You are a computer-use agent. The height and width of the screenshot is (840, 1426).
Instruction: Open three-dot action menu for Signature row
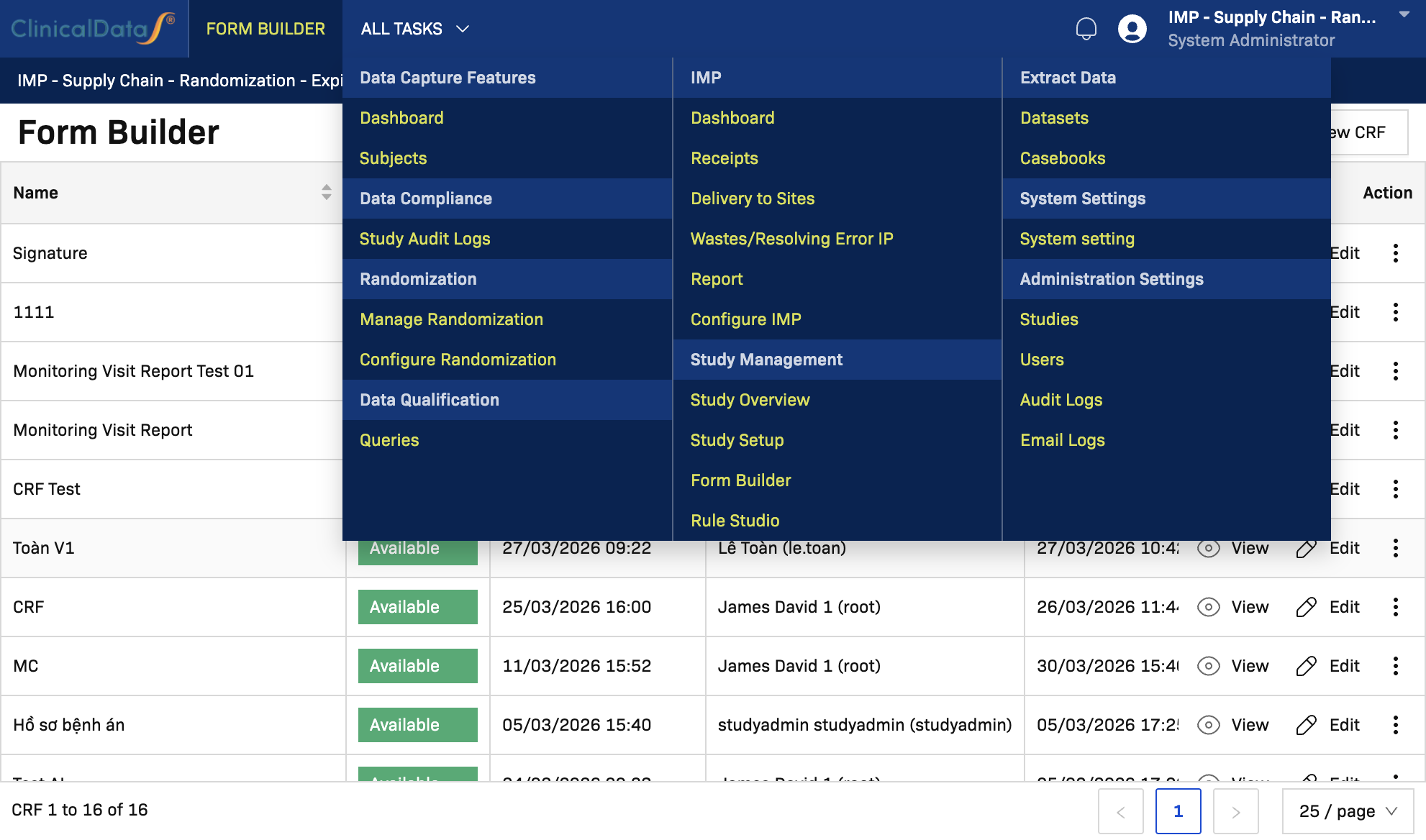point(1396,253)
